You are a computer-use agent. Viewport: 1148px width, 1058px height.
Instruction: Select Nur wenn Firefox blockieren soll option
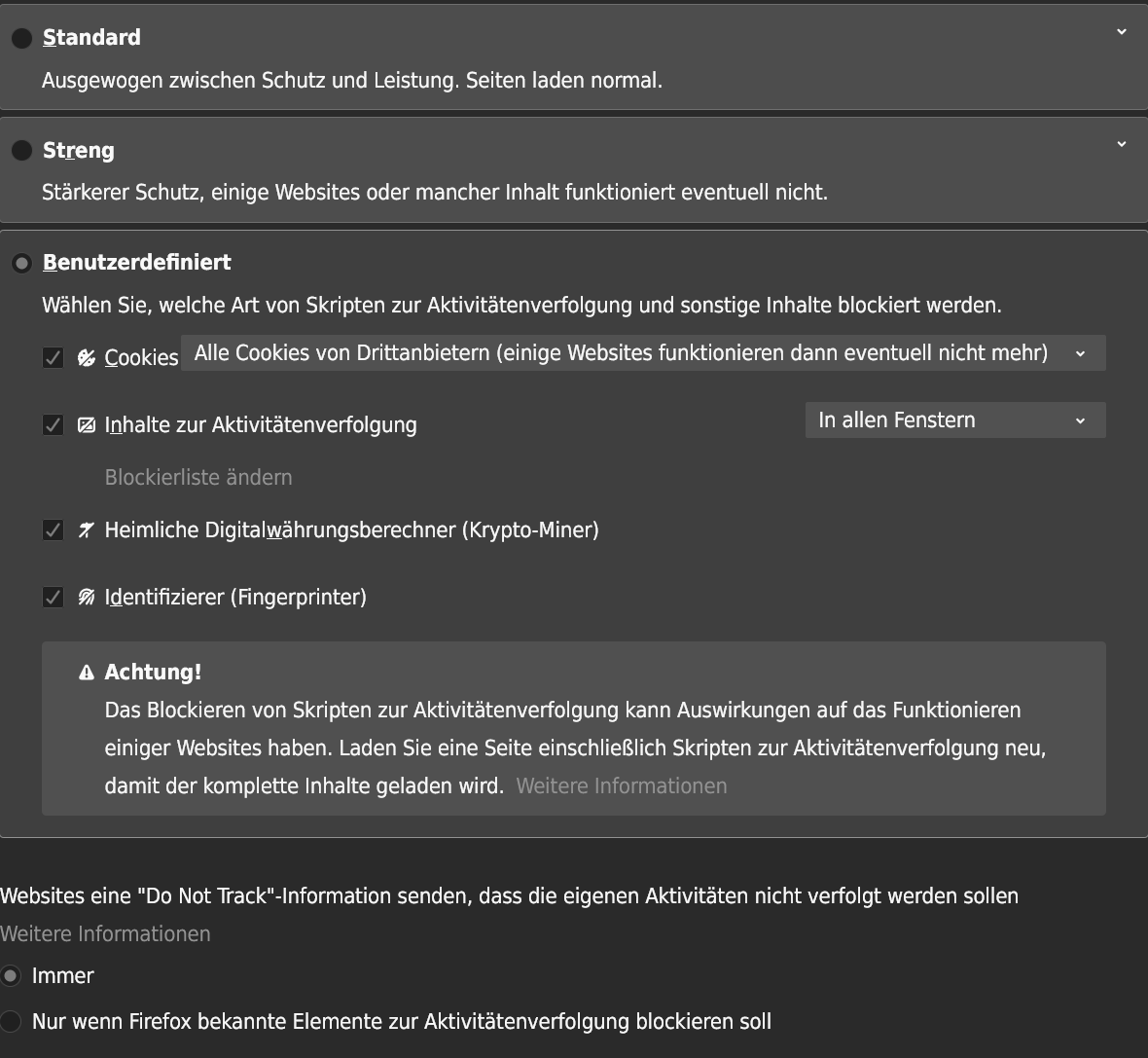pos(11,1021)
